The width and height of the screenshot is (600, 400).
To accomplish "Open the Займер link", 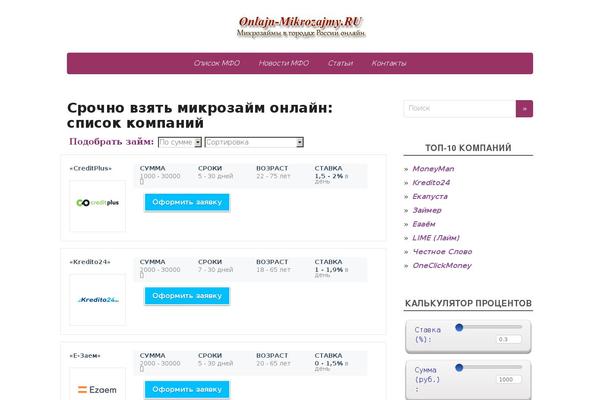I will [x=427, y=210].
